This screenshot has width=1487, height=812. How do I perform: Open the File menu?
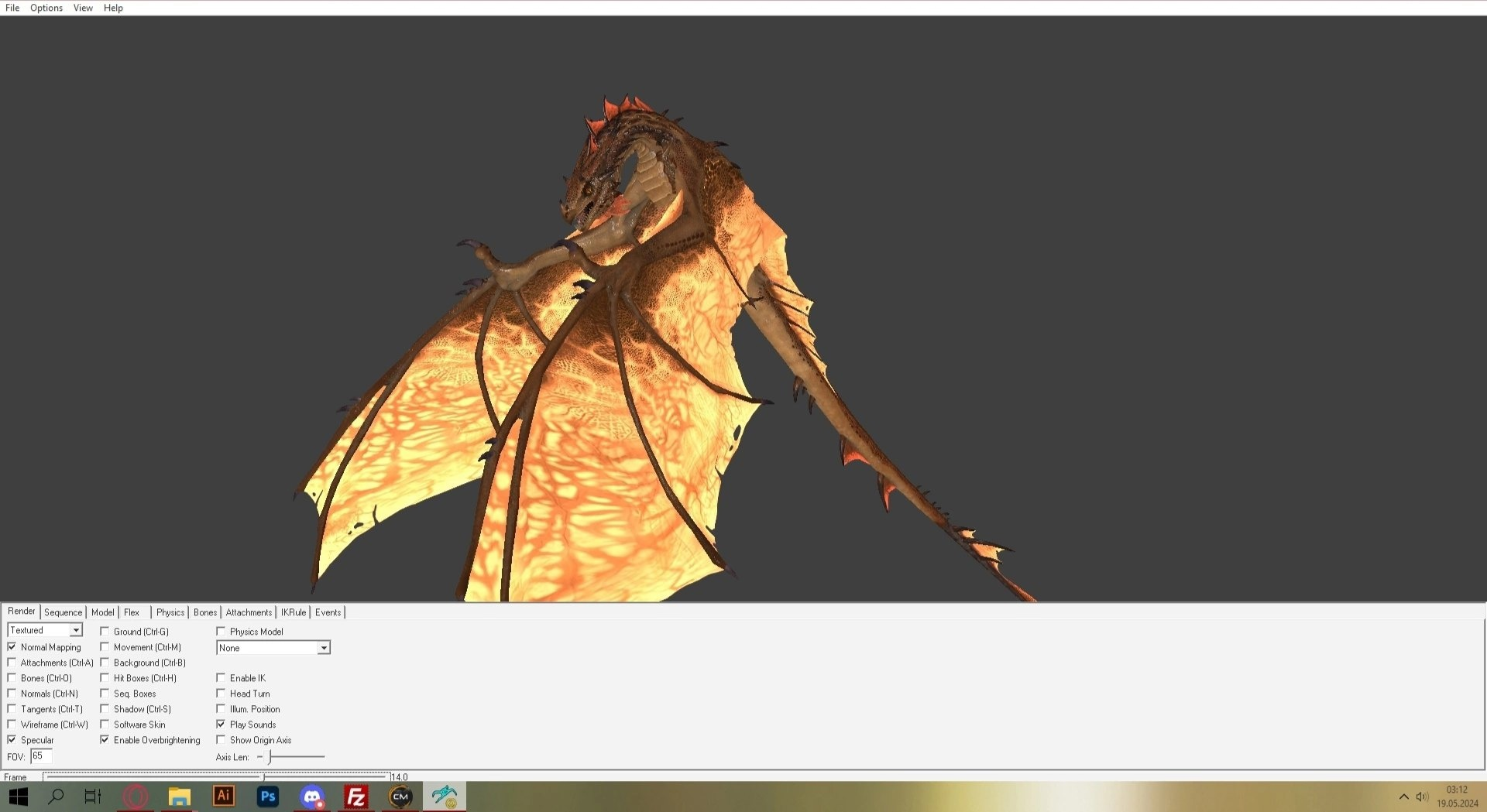[12, 8]
